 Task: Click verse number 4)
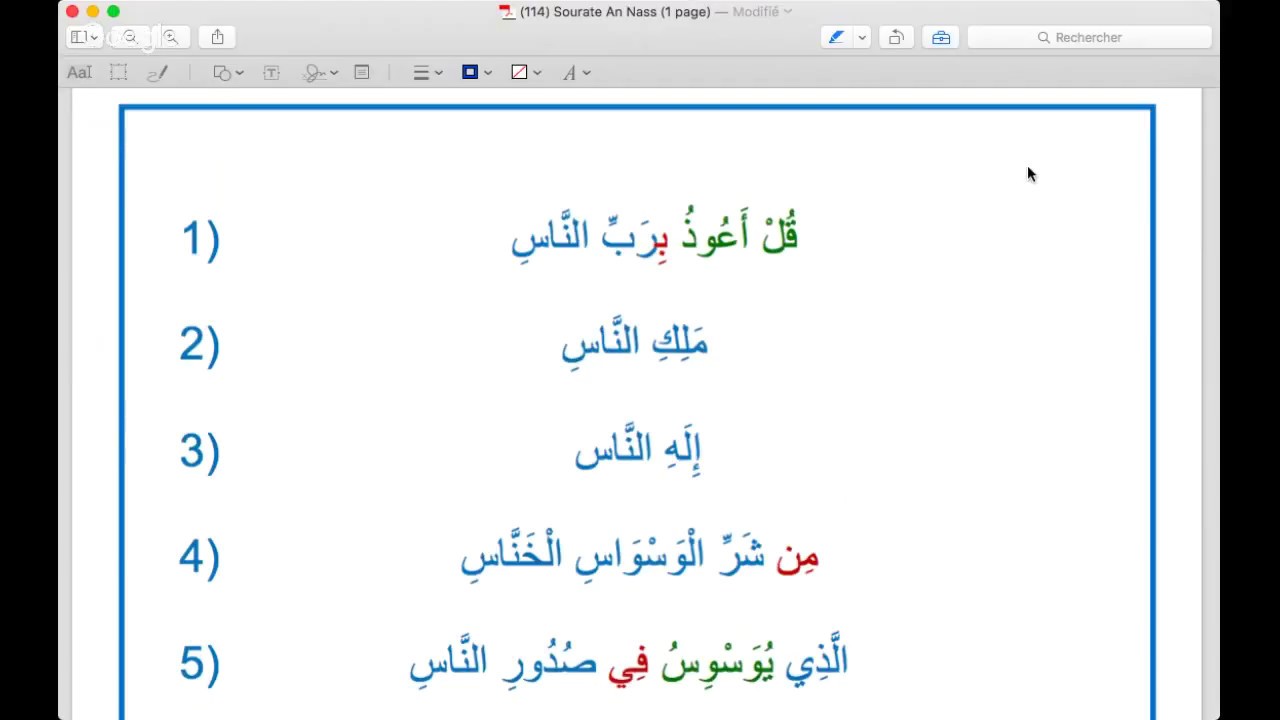[200, 557]
